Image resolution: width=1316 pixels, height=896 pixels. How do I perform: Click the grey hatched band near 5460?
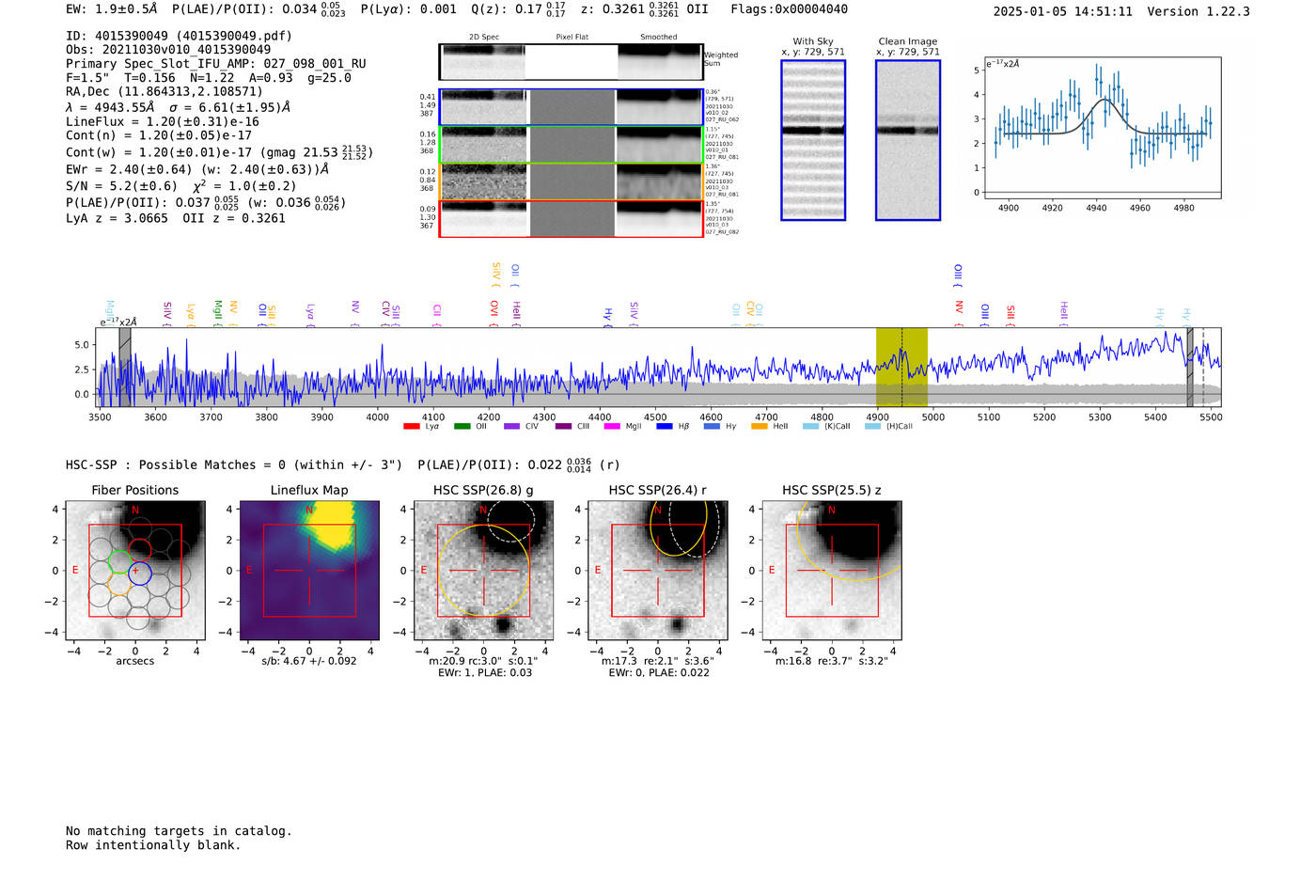pyautogui.click(x=1189, y=367)
